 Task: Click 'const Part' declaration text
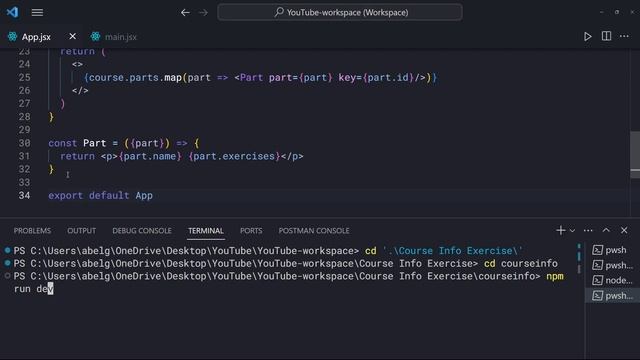click(77, 143)
